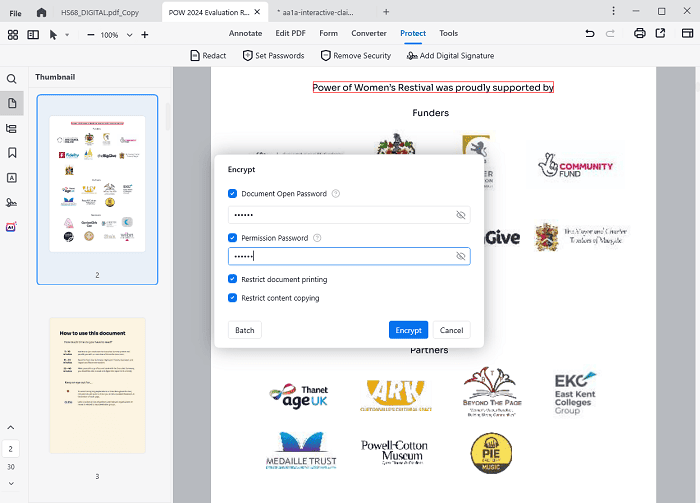
Task: Go to the Home tab icon
Action: point(41,12)
